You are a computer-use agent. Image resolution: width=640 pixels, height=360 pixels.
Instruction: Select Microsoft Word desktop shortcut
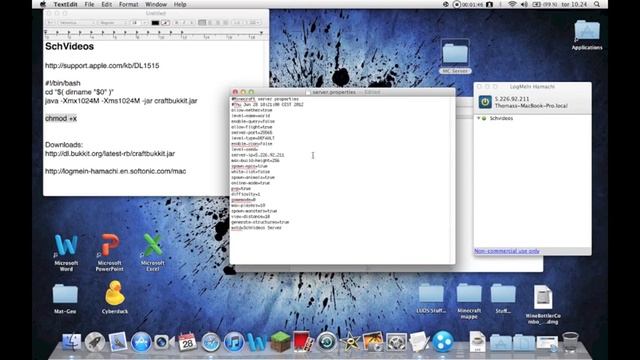(66, 252)
